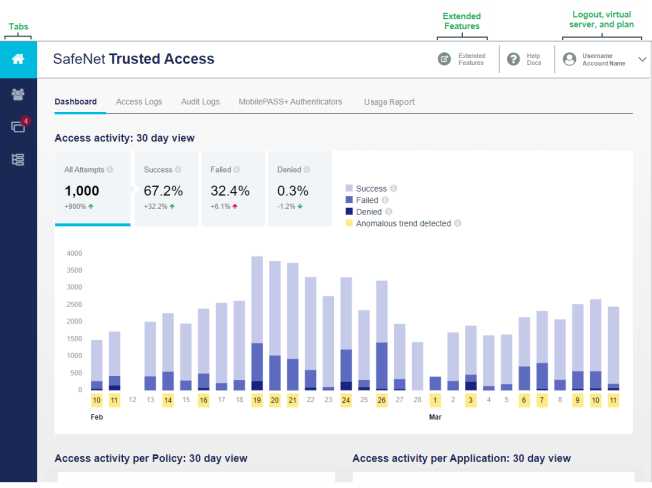This screenshot has width=652, height=488.
Task: Open the Home sidebar icon
Action: [18, 59]
